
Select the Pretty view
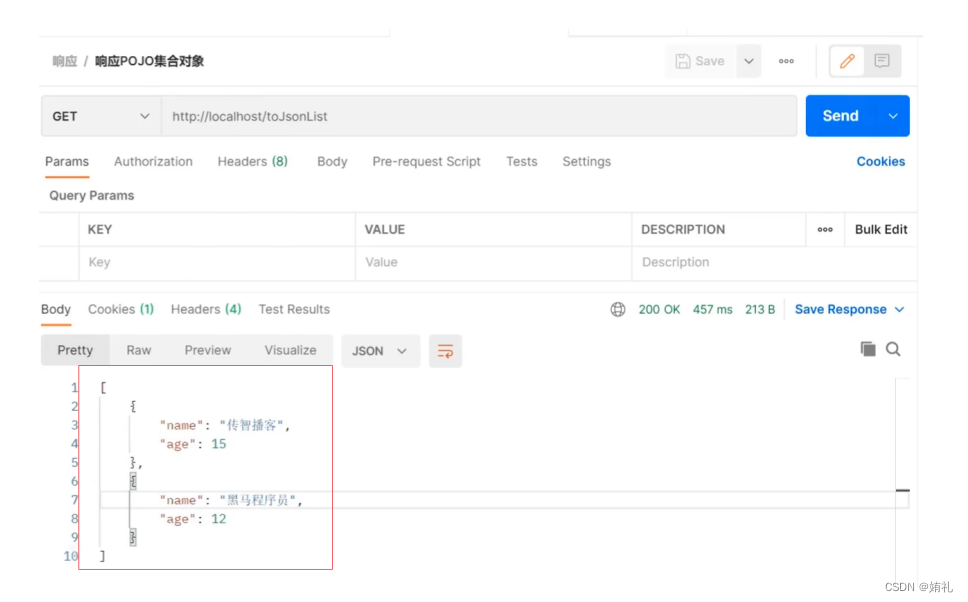point(75,351)
